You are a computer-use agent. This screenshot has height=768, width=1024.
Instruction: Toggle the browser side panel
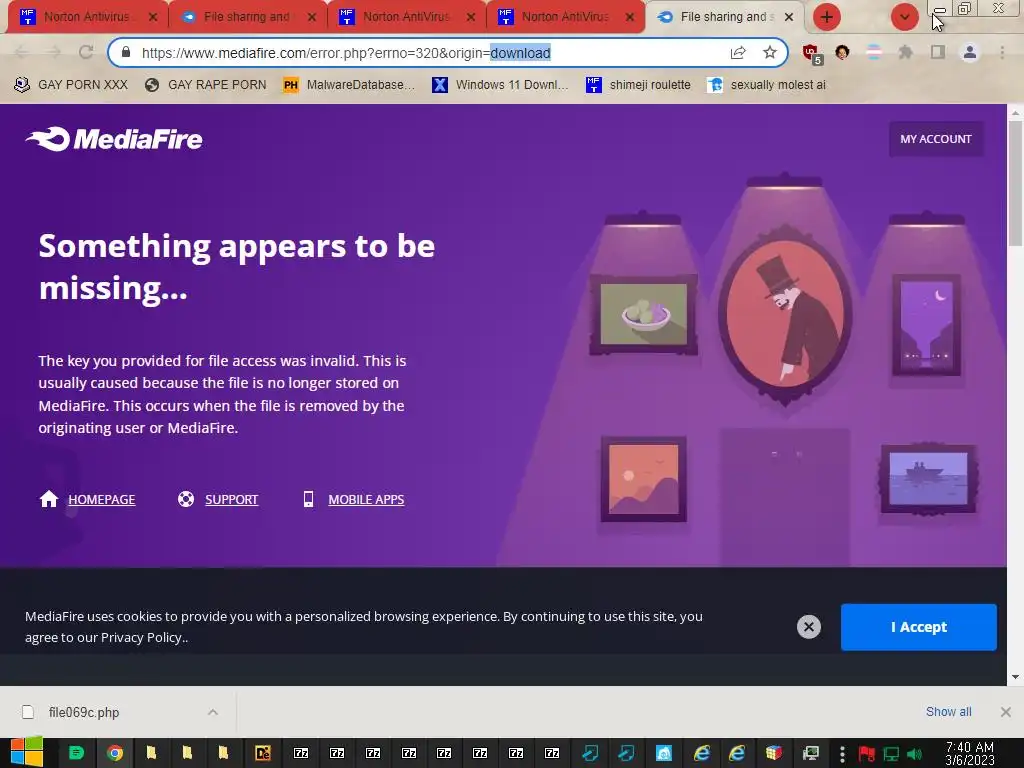[x=938, y=52]
